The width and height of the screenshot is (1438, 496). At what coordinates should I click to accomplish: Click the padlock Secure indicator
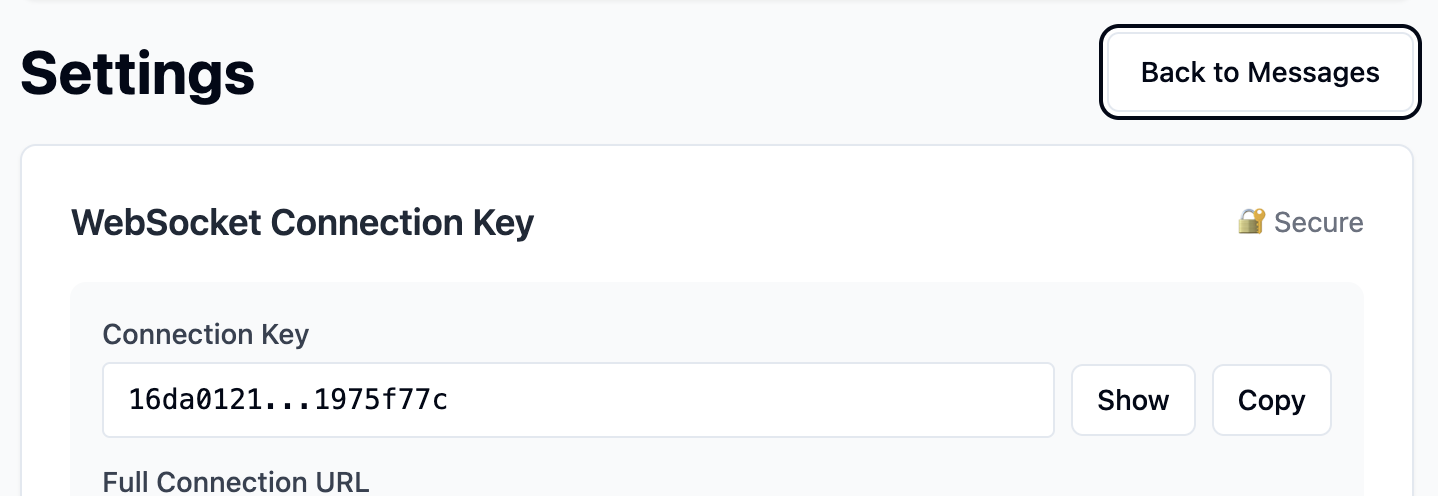pyautogui.click(x=1300, y=222)
